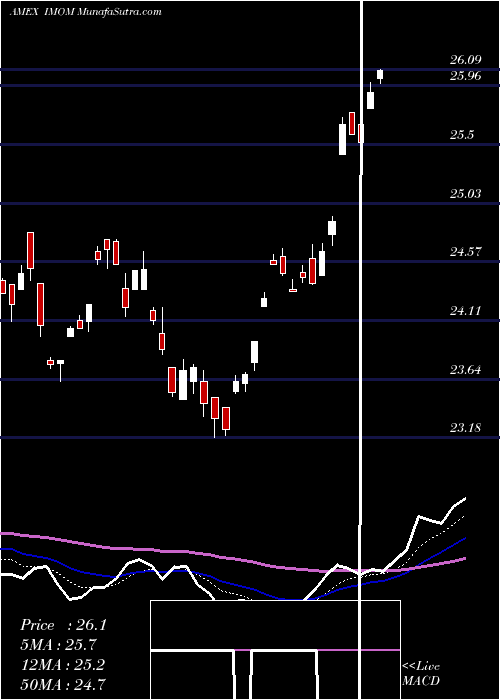The image size is (500, 700).
Task: Click the AMEX IMOM MunafaSutra.com title
Action: pos(86,12)
